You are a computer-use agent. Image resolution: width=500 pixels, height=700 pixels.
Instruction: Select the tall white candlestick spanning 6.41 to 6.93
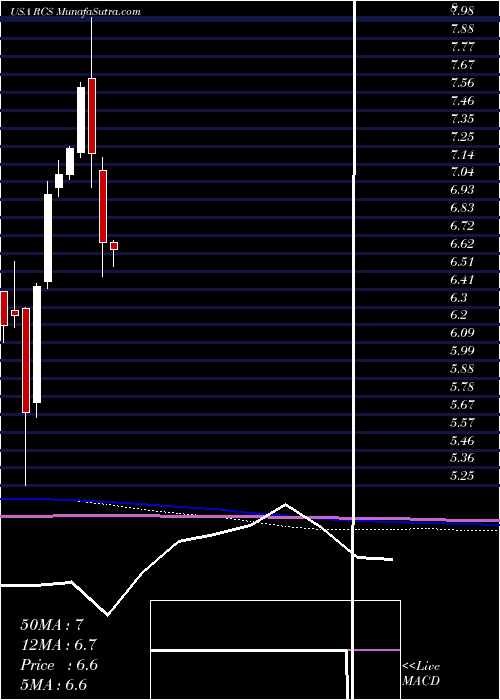coord(48,238)
